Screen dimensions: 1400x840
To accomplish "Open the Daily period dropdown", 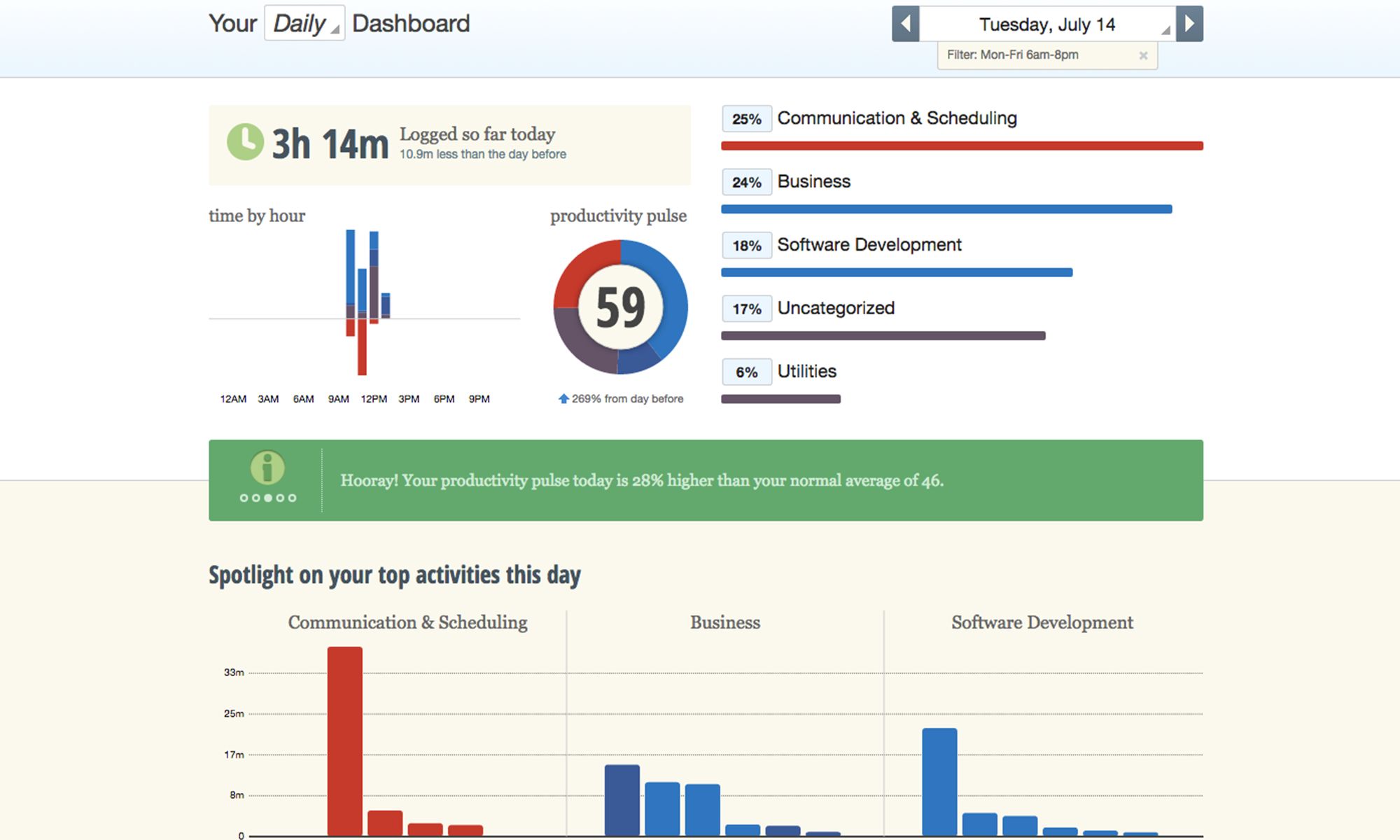I will pos(304,23).
